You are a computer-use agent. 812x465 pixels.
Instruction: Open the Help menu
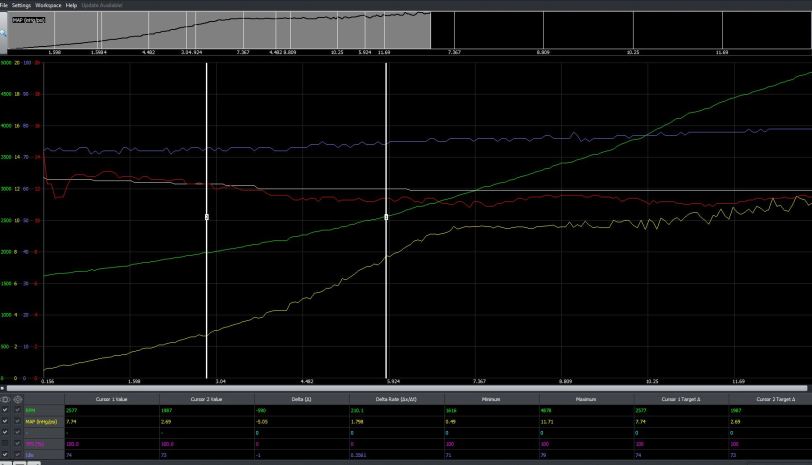(x=71, y=5)
